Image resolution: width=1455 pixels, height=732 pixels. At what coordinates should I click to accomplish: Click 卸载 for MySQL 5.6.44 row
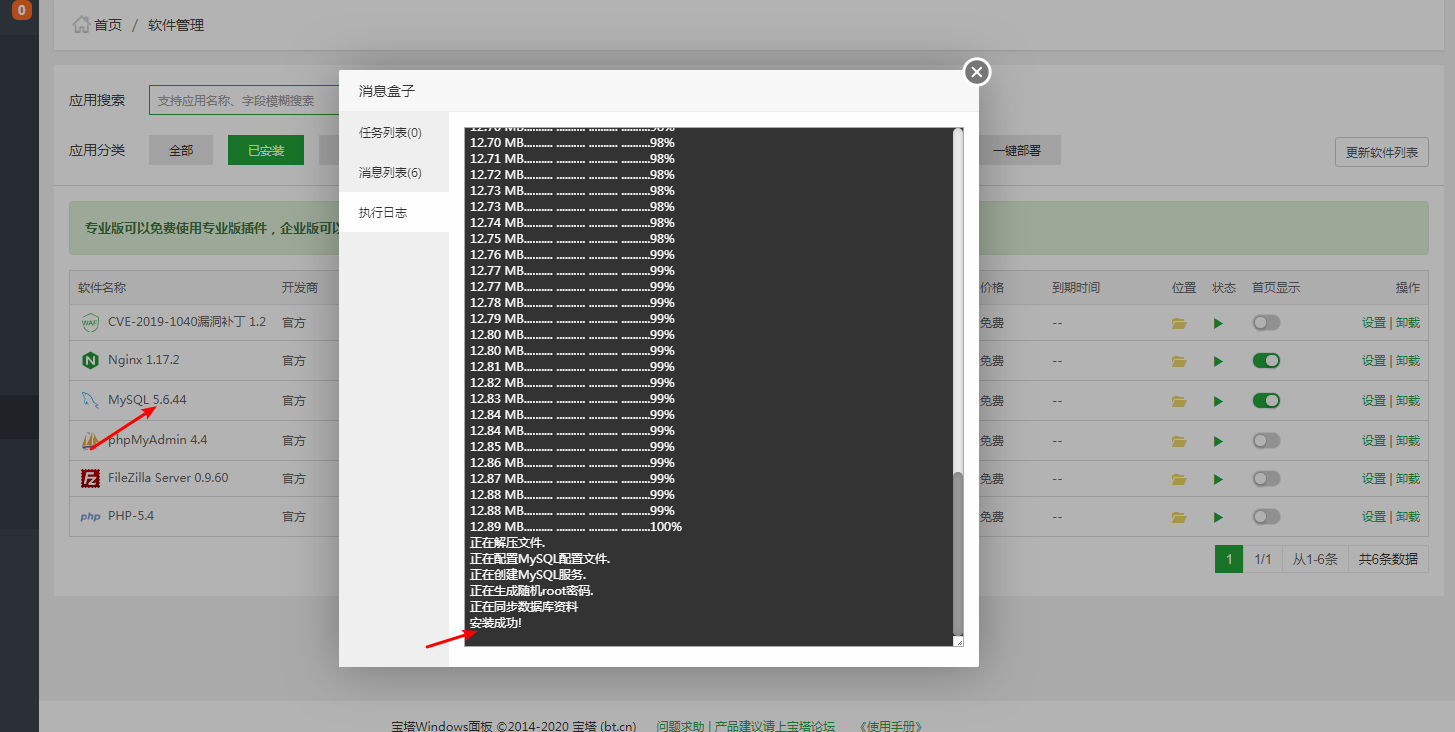pyautogui.click(x=1408, y=401)
